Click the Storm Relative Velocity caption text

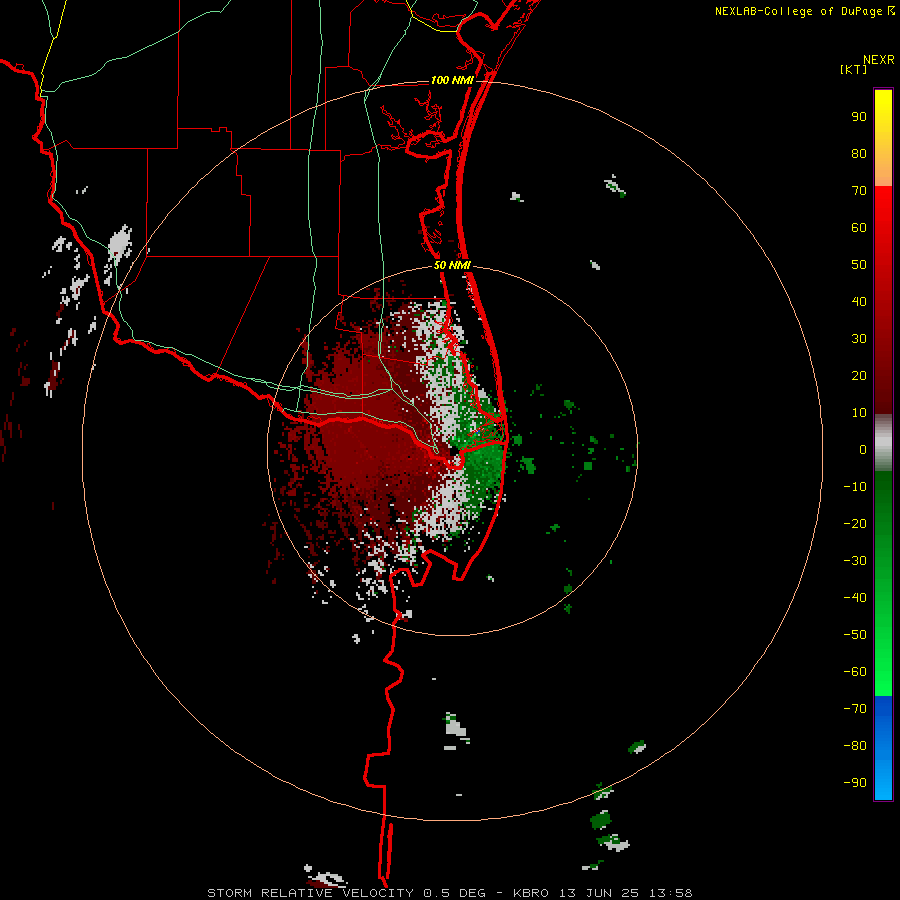450,893
